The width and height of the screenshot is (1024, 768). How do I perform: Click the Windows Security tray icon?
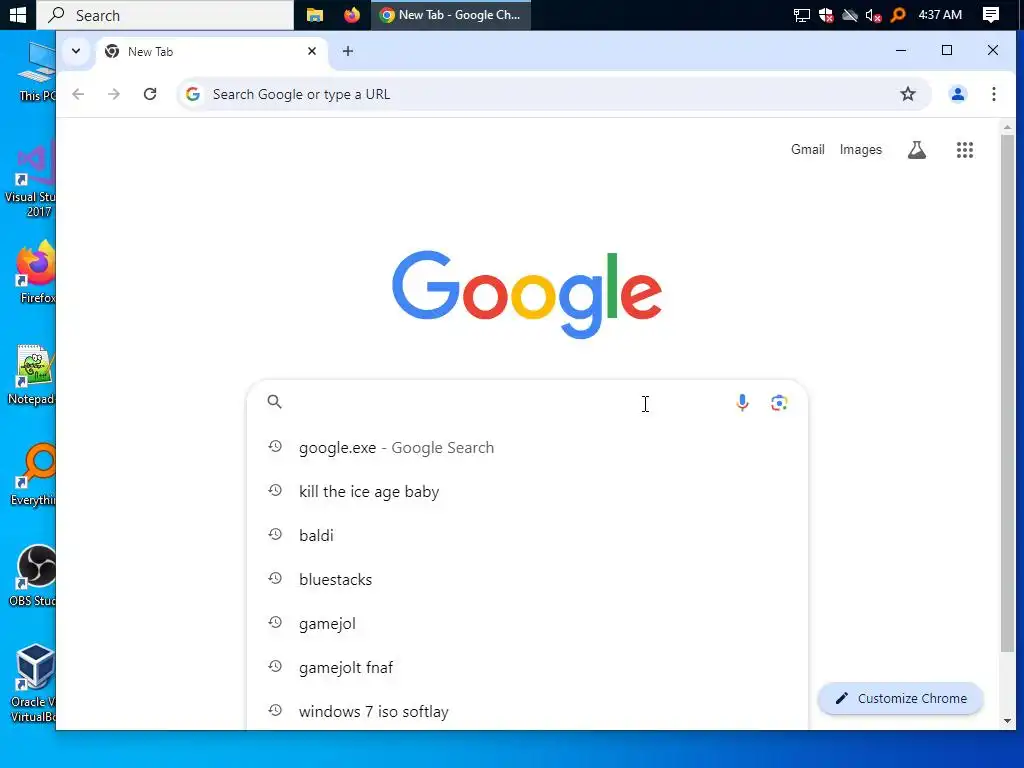tap(825, 15)
